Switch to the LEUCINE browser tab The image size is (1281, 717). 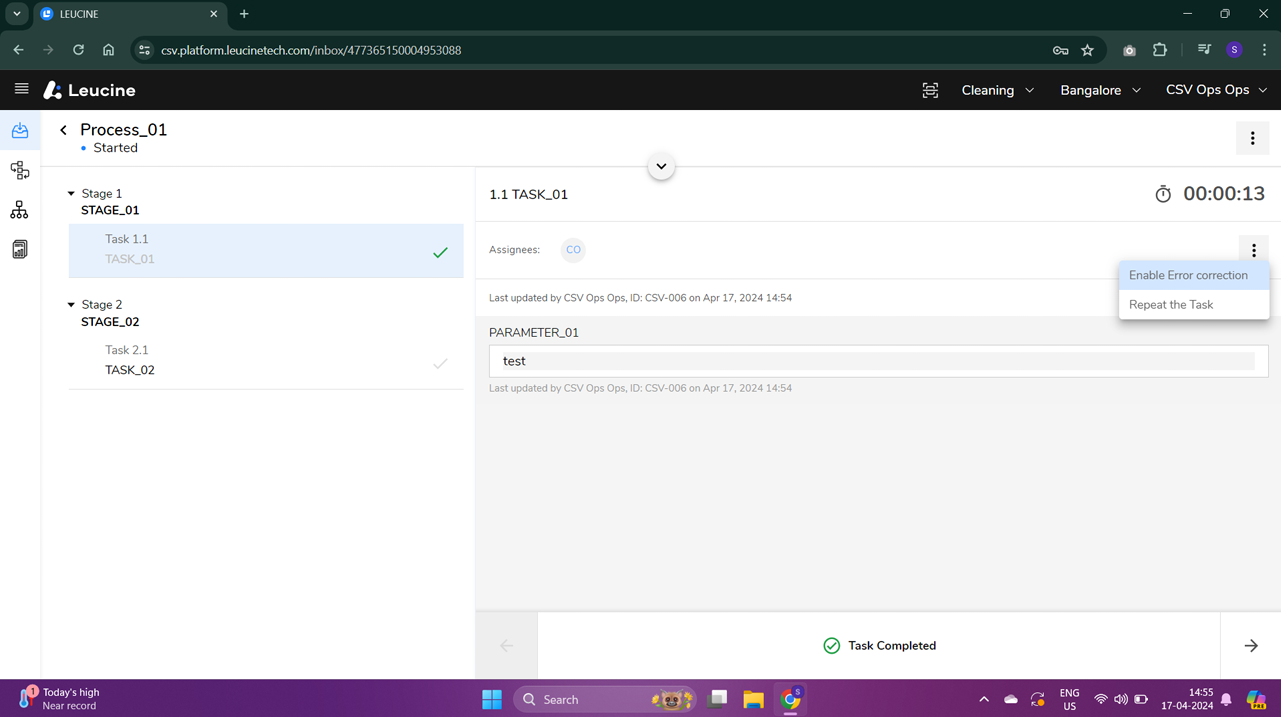[x=130, y=14]
